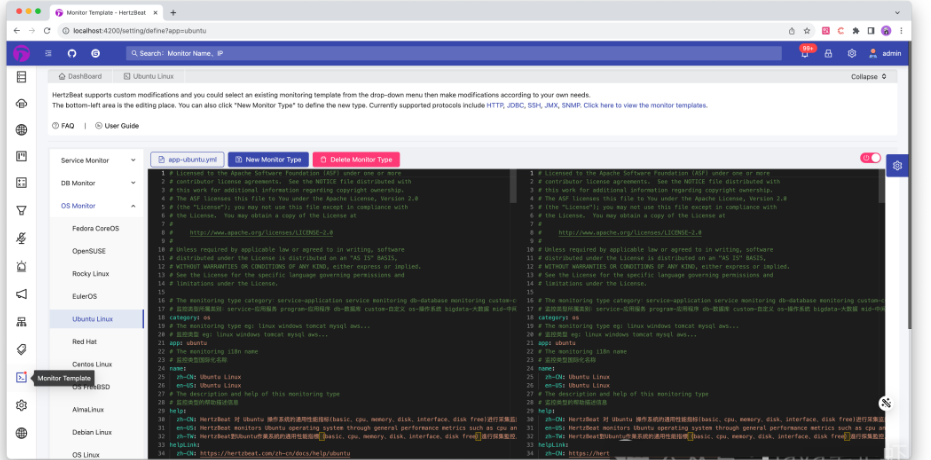Toggle the sidebar menu fold icon

pos(48,53)
